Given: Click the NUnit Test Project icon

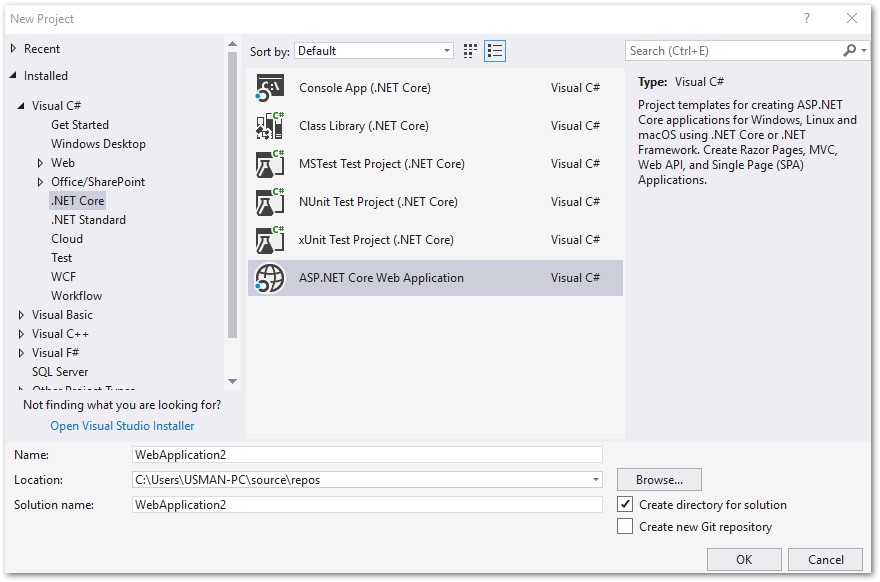Looking at the screenshot, I should click(x=266, y=201).
